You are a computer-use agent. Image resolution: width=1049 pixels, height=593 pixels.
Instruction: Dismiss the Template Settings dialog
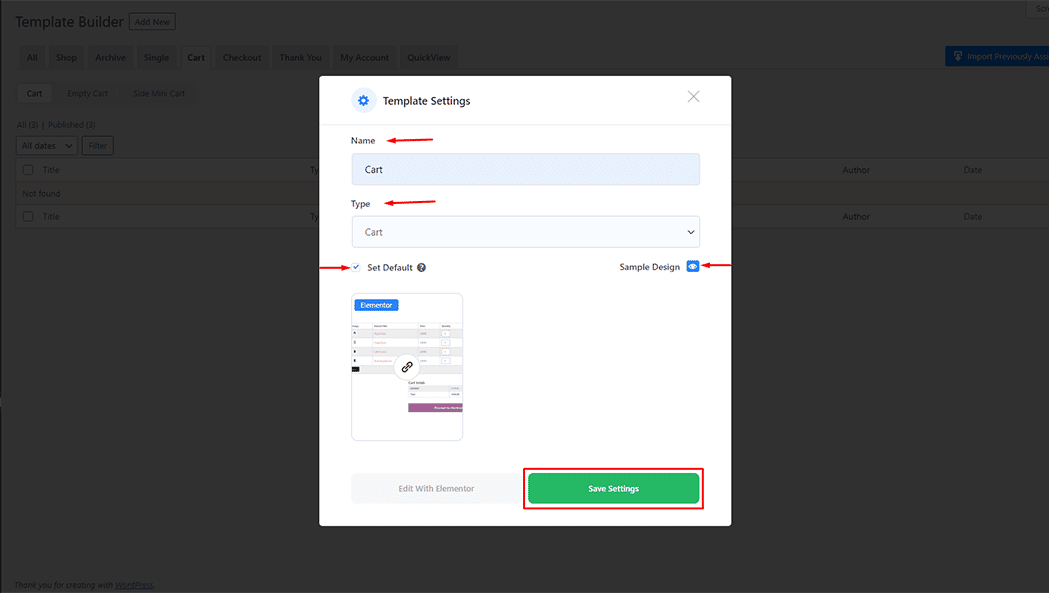(x=693, y=96)
